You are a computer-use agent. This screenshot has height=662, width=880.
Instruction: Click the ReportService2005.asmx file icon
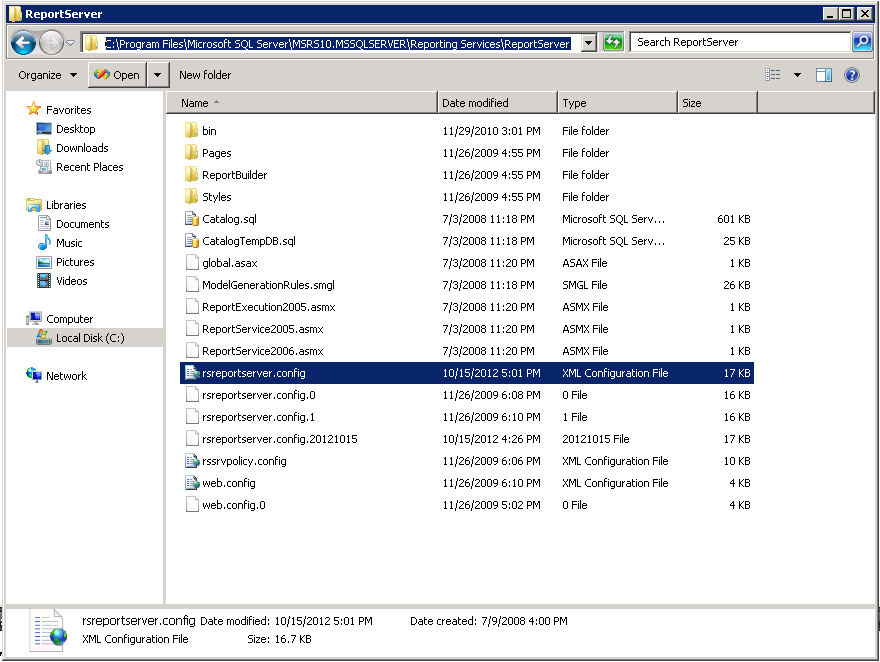(191, 329)
